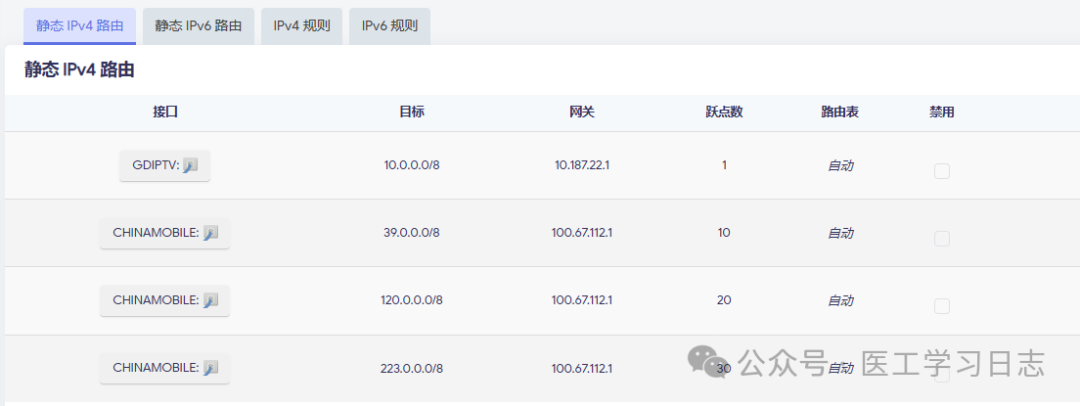This screenshot has width=1080, height=406.
Task: Tick the 禁用 checkbox for route 10.0.0.0/8
Action: (941, 171)
